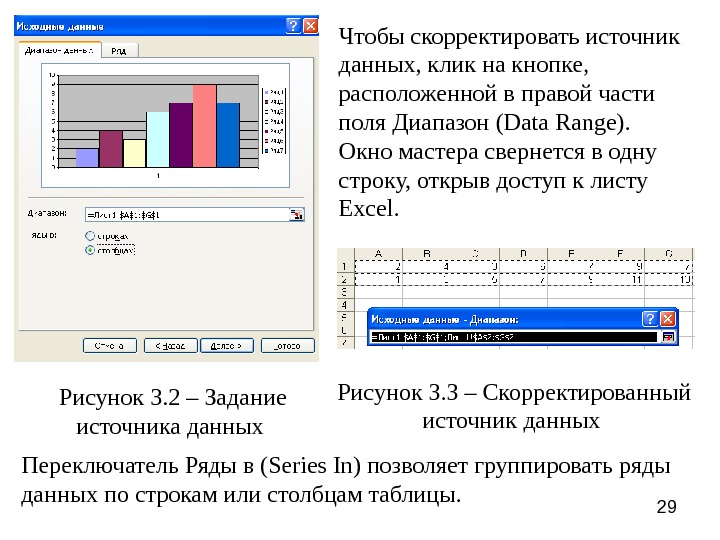The image size is (720, 540).
Task: Open help in the collapsed Исходные данные - Диапазон window
Action: tap(649, 319)
